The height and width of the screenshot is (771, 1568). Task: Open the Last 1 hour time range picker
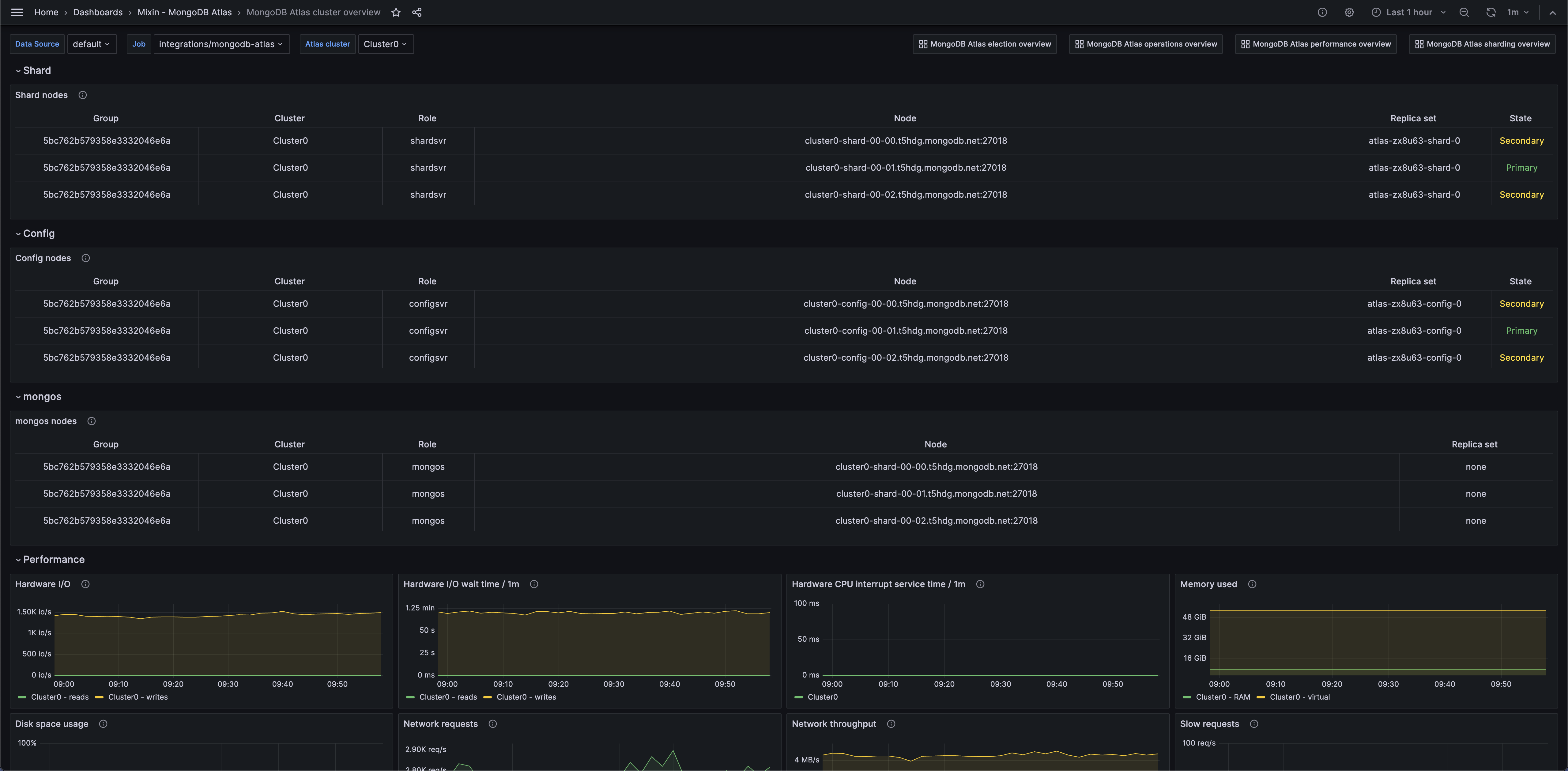click(1407, 12)
